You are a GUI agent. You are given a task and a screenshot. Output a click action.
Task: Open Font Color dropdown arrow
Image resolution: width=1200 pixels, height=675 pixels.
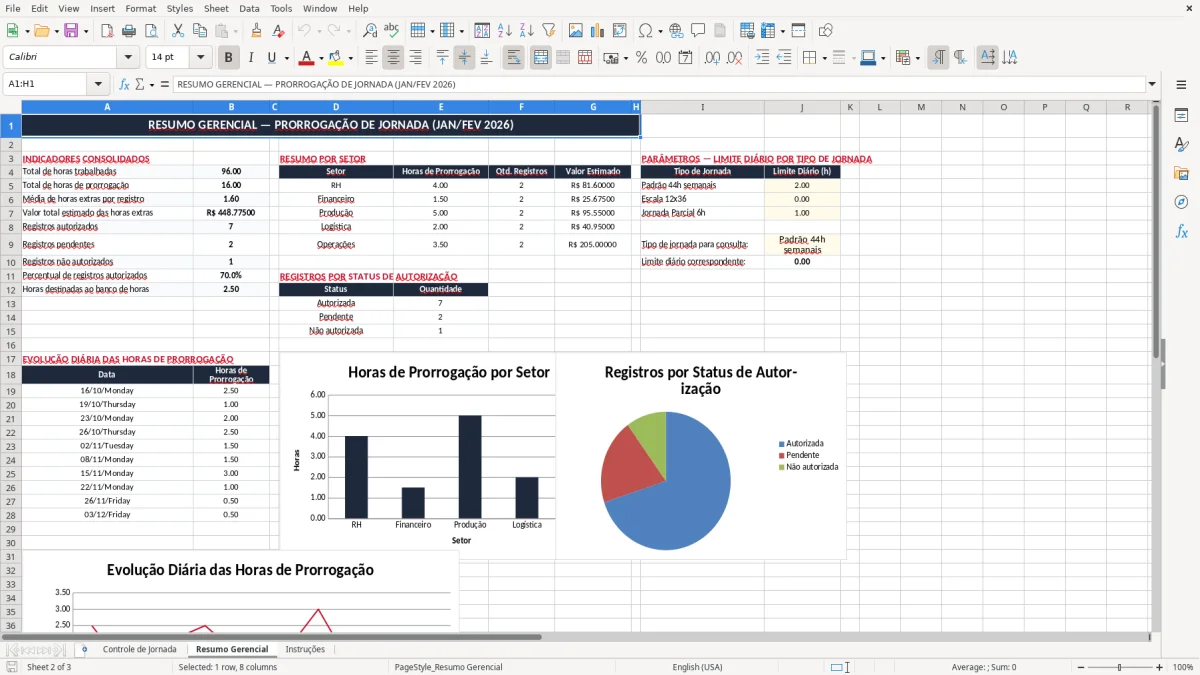pyautogui.click(x=320, y=58)
